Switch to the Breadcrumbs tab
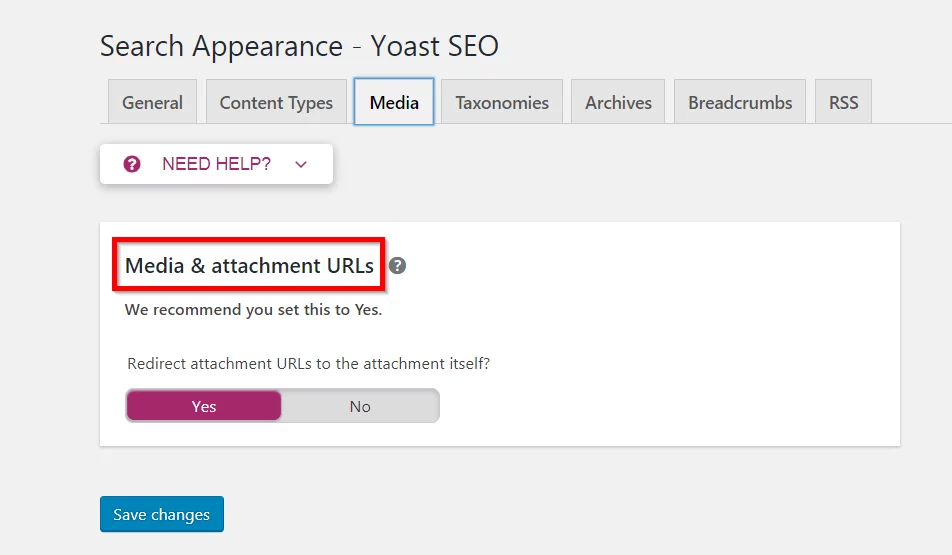952x555 pixels. (740, 102)
